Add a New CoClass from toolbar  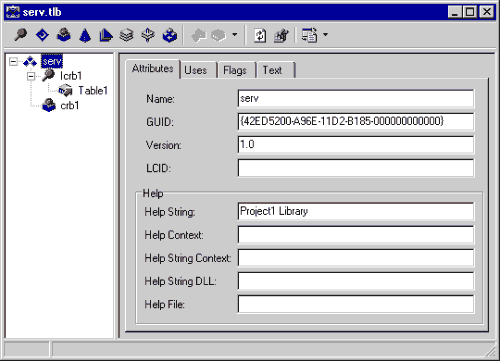click(x=64, y=35)
